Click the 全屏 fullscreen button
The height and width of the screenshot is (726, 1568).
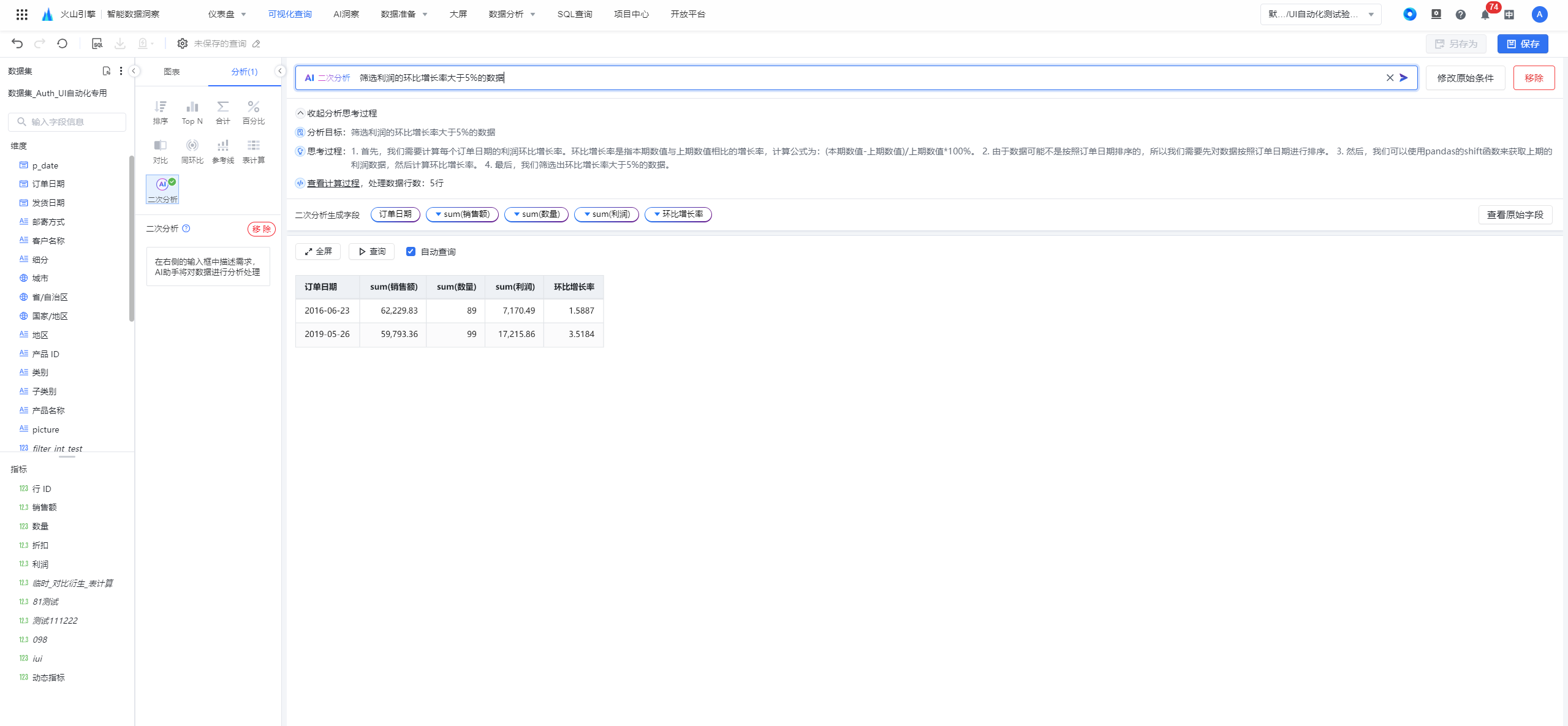point(317,252)
